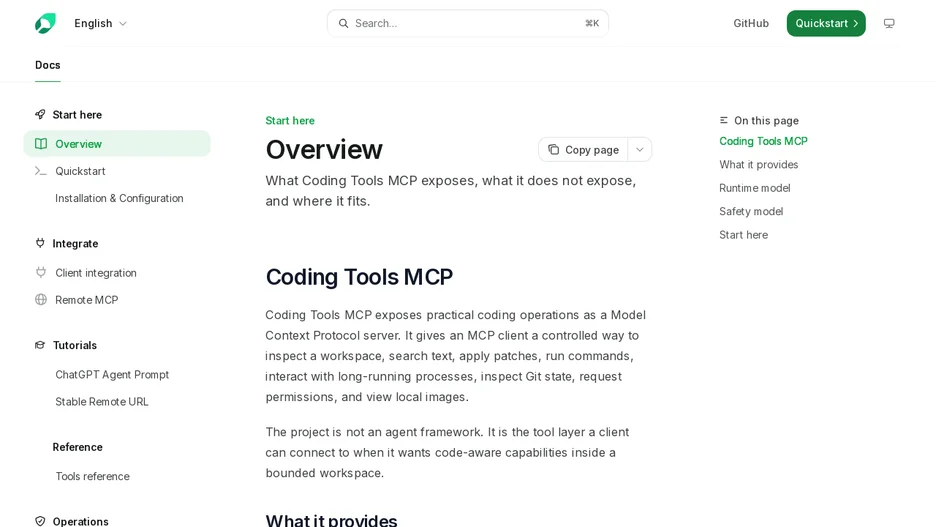Click the Operations sidebar section heading
Screen dimensions: 936x527
coord(81,521)
